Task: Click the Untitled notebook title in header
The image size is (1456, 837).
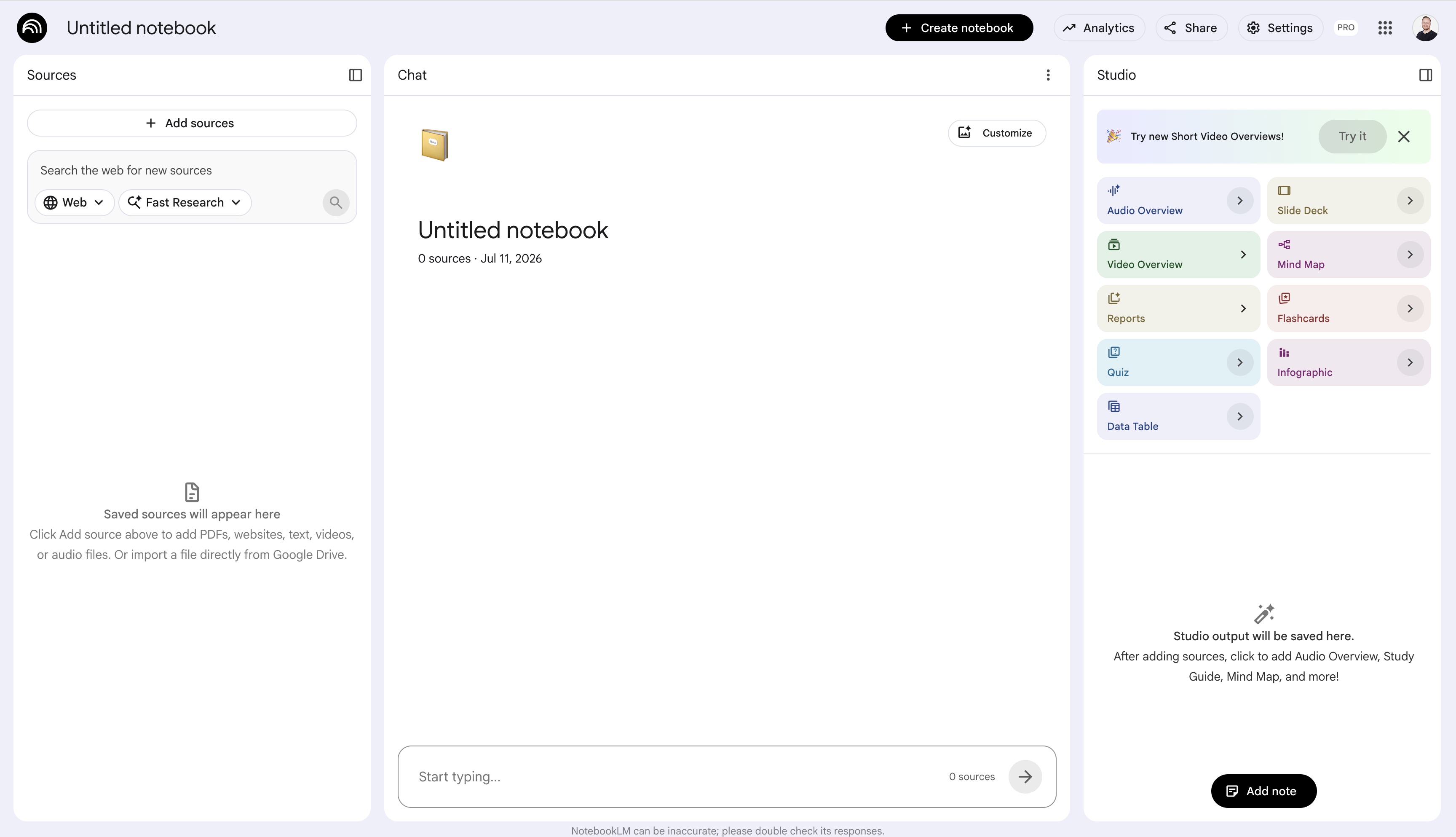Action: 142,27
